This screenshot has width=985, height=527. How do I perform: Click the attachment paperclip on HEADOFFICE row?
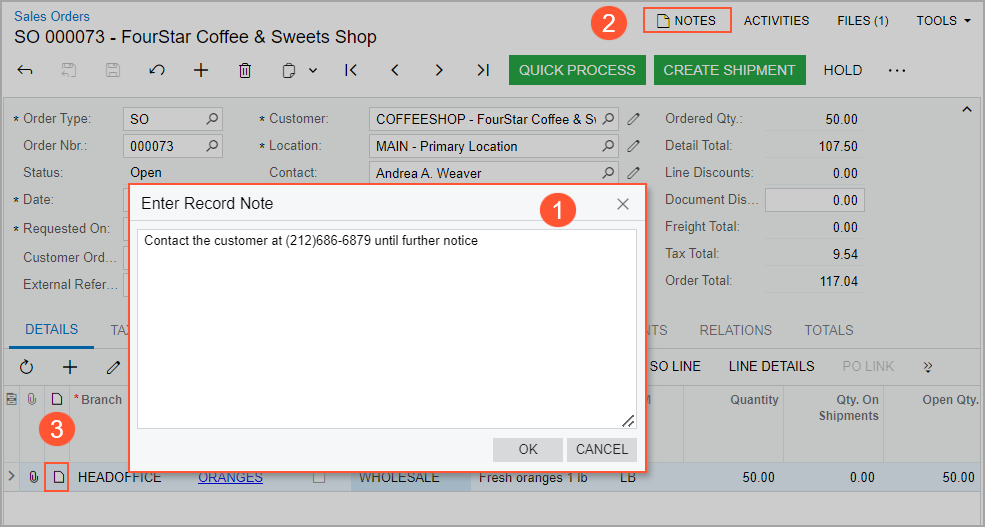[33, 478]
